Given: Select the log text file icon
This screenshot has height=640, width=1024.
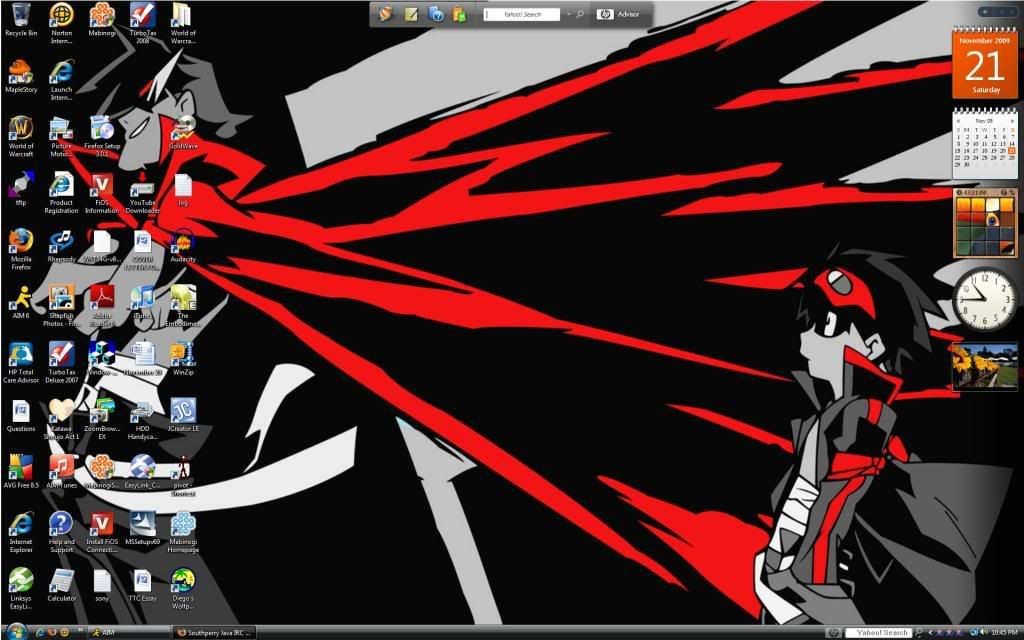Looking at the screenshot, I should pyautogui.click(x=183, y=189).
